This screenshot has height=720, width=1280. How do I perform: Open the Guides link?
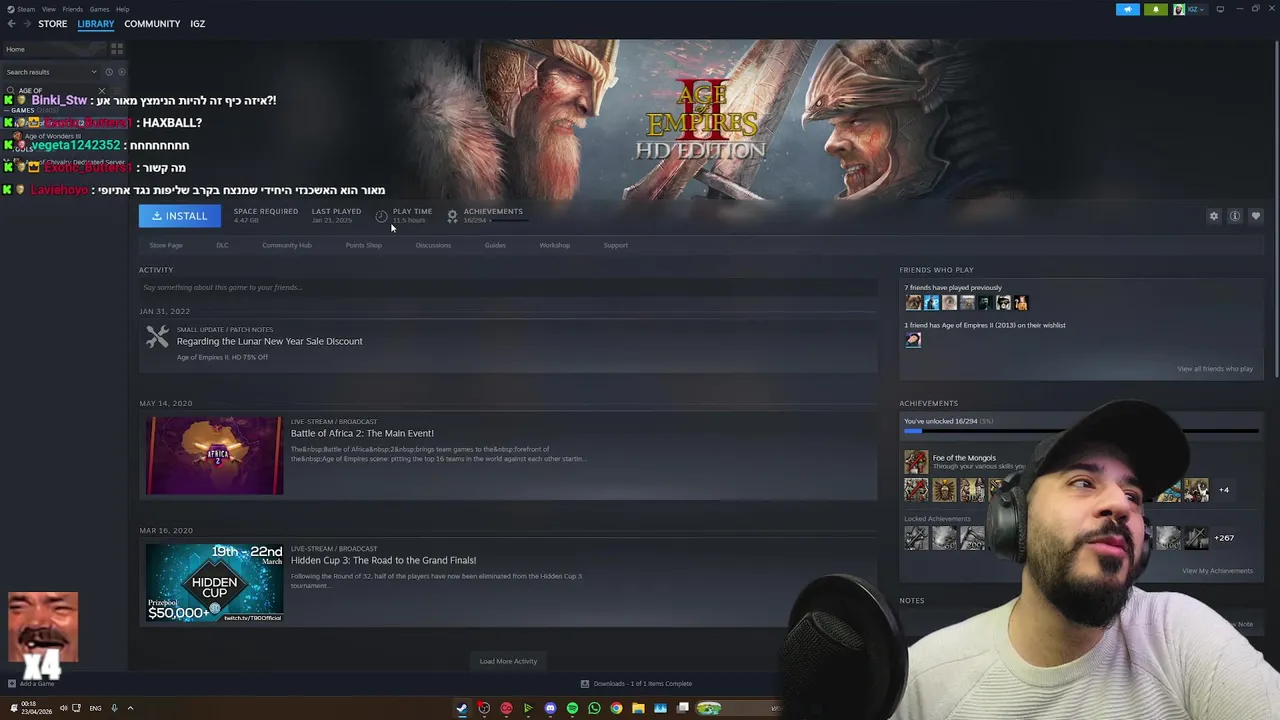(x=495, y=245)
